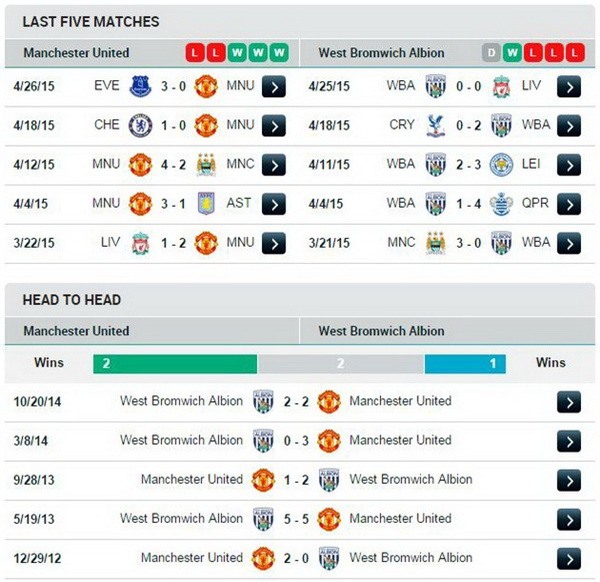Click Chelsea crest in 4/18/15 match
The width and height of the screenshot is (600, 582).
140,125
